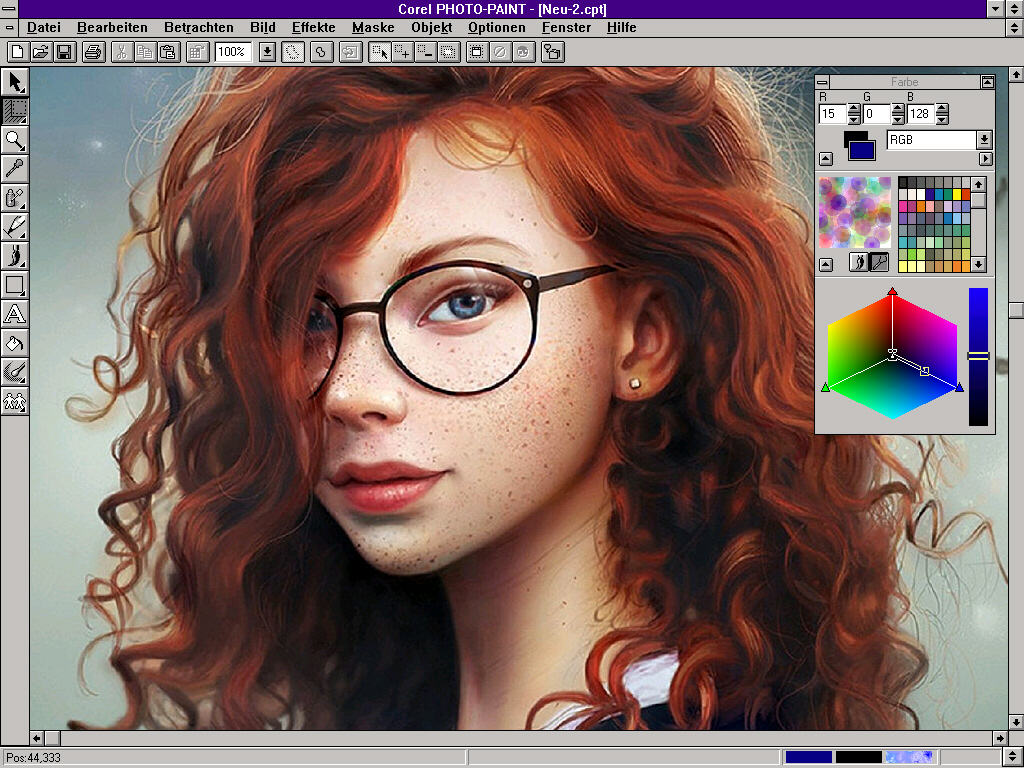This screenshot has height=768, width=1024.
Task: Click the vertical scrollbar down arrow
Action: point(1016,722)
